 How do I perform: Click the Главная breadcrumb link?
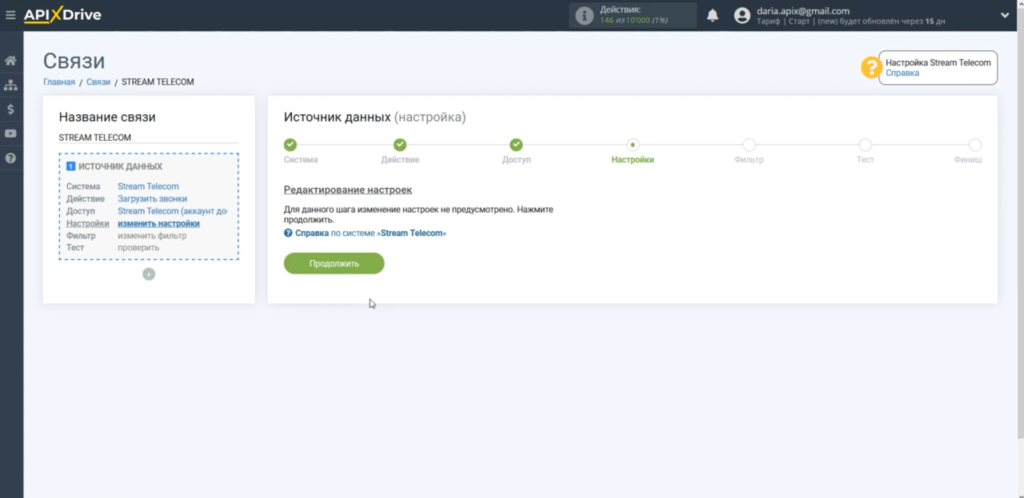click(59, 82)
